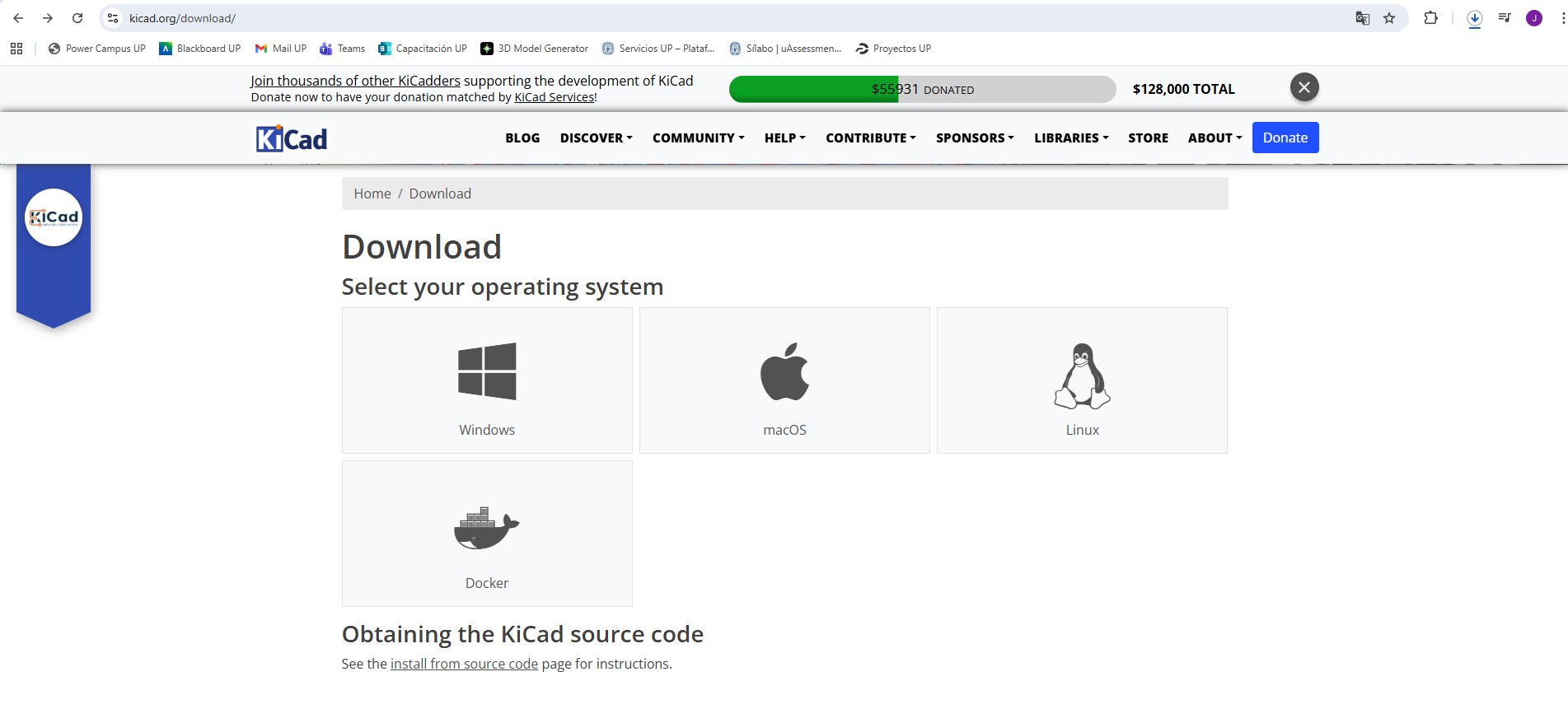
Task: Expand the HELP dropdown menu
Action: 784,138
